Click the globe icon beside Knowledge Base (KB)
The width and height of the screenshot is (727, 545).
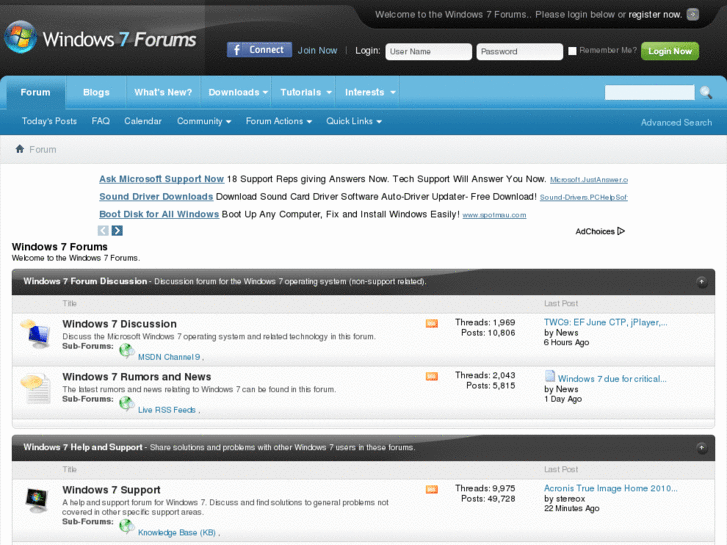127,526
